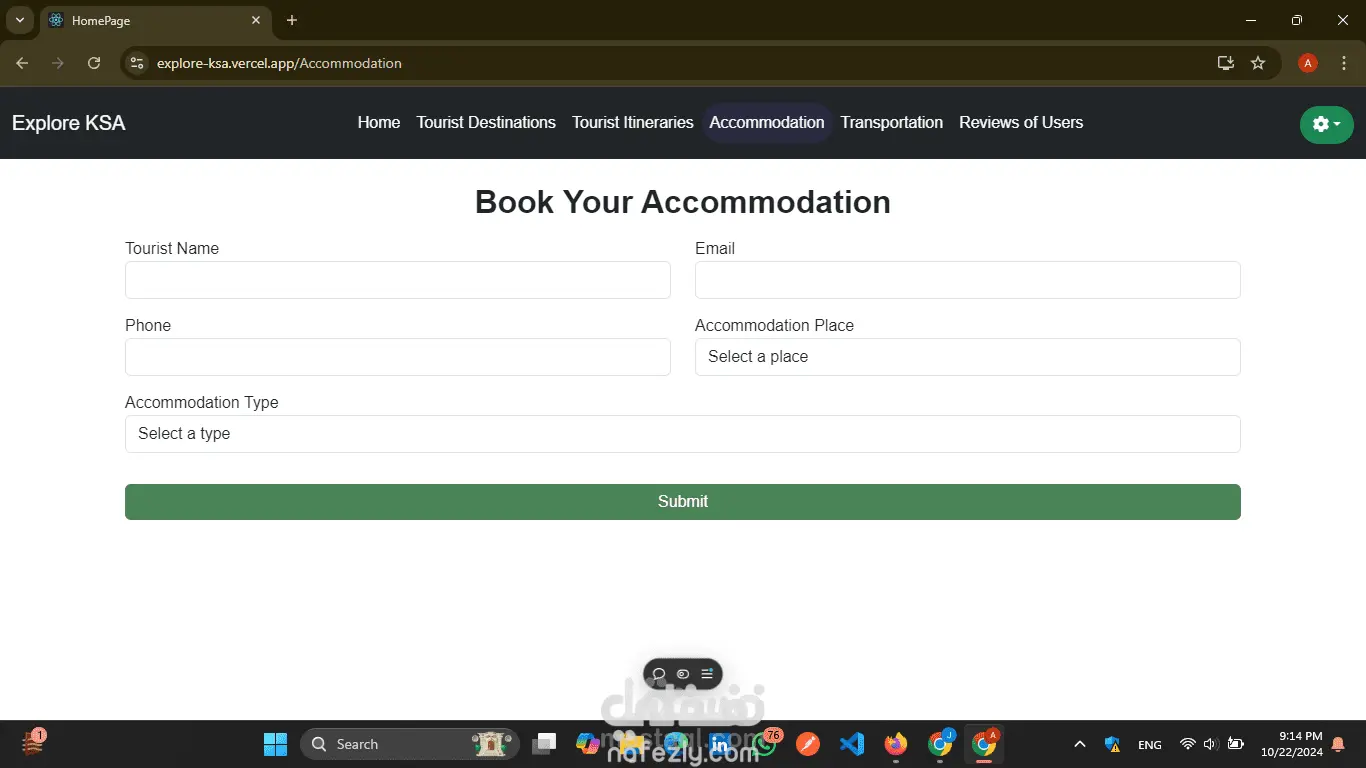Show hidden icons in the system tray
This screenshot has height=768, width=1366.
click(x=1080, y=744)
